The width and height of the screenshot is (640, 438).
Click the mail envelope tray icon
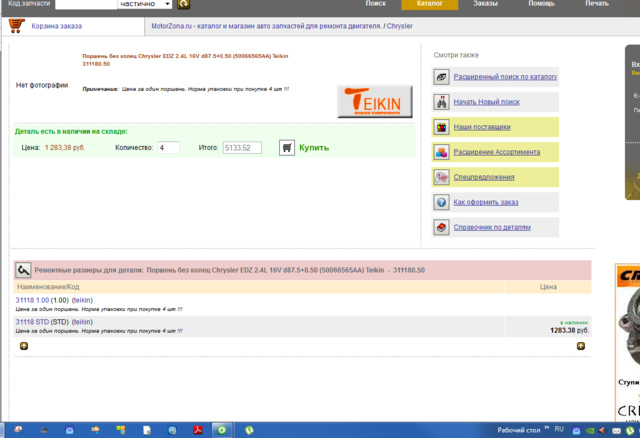tap(616, 431)
